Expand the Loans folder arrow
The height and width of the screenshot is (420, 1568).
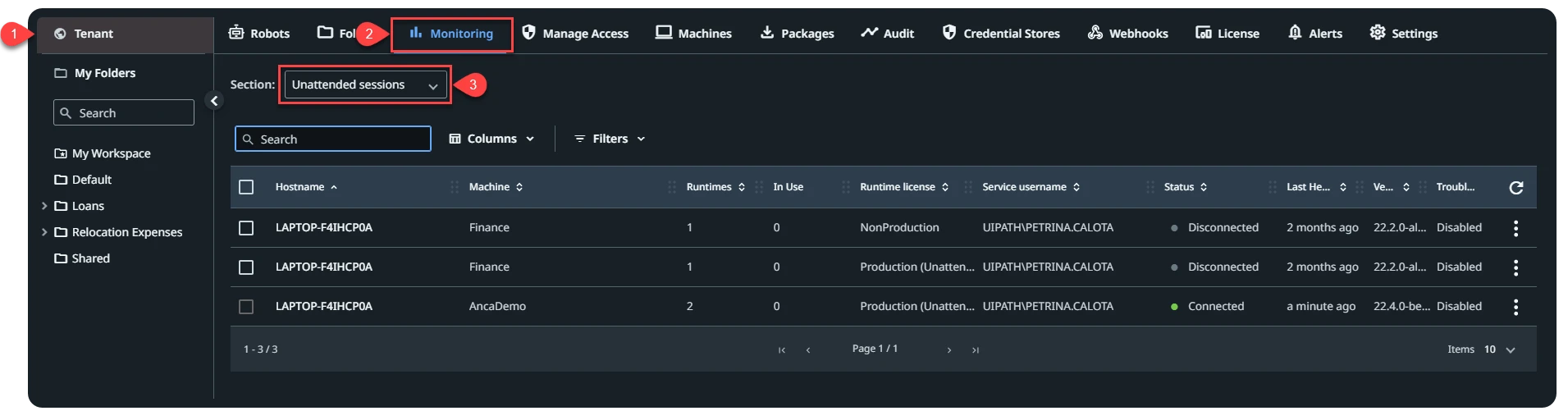(44, 206)
